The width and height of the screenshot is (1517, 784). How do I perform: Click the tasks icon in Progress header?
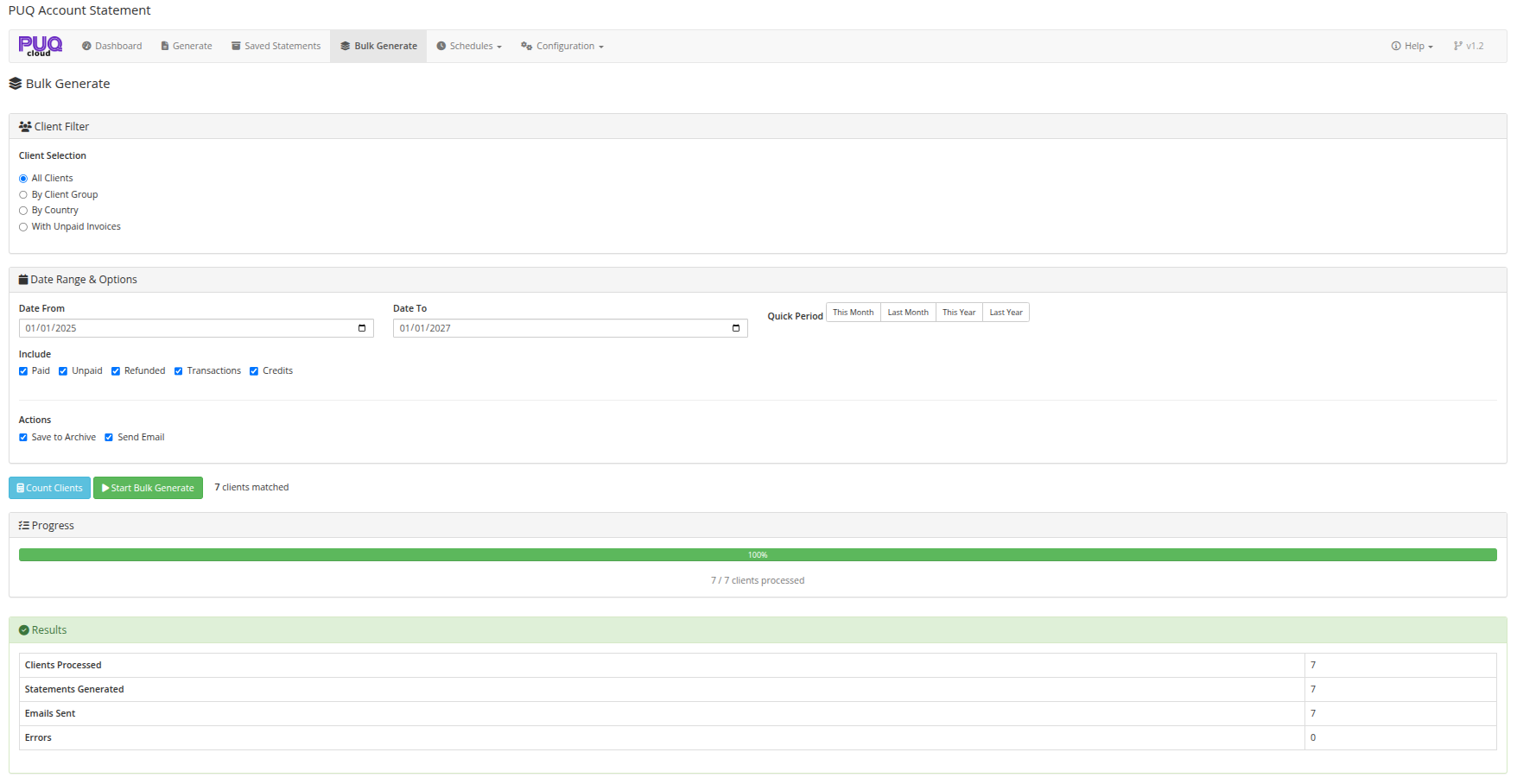[x=24, y=526]
